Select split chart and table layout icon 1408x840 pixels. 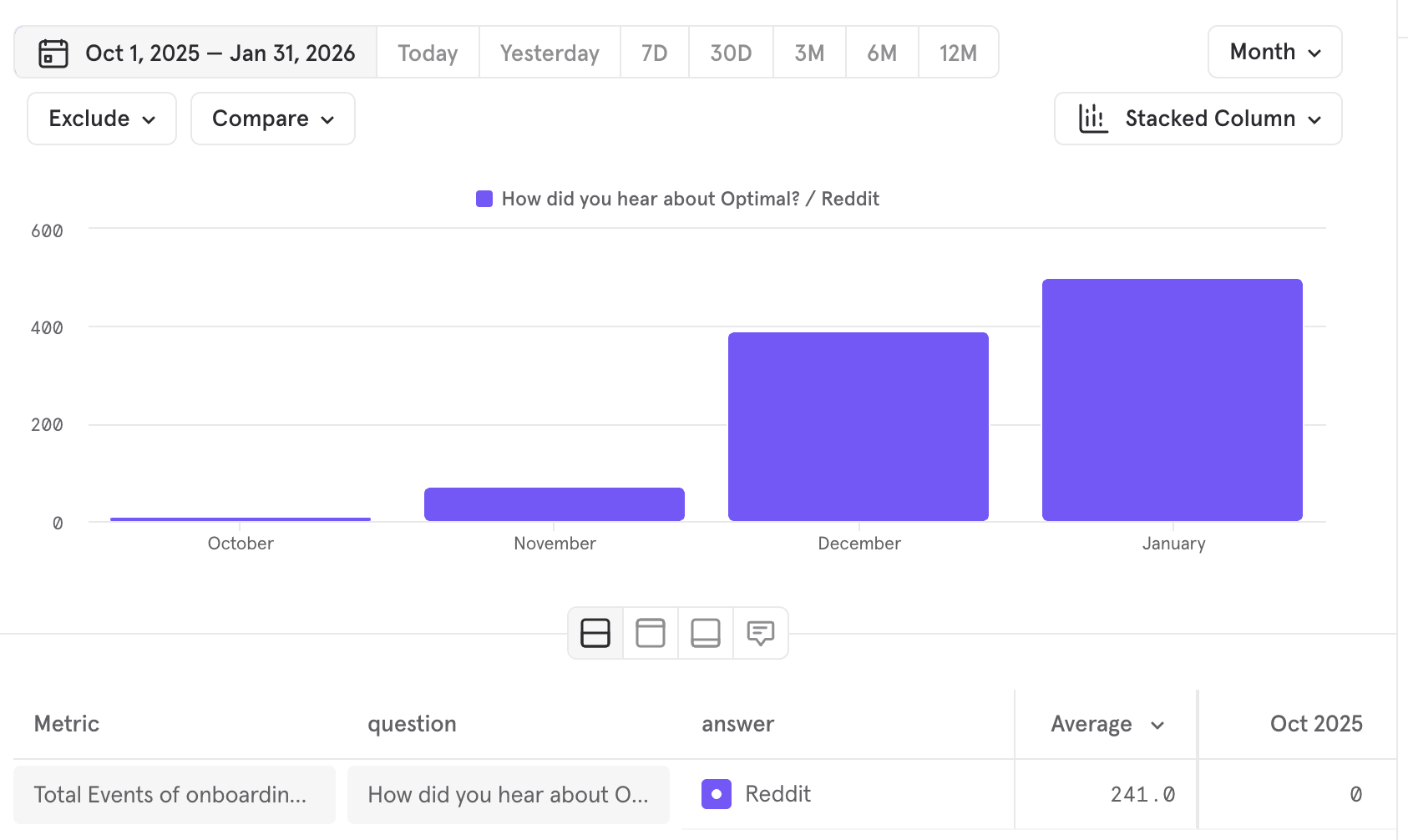(595, 633)
